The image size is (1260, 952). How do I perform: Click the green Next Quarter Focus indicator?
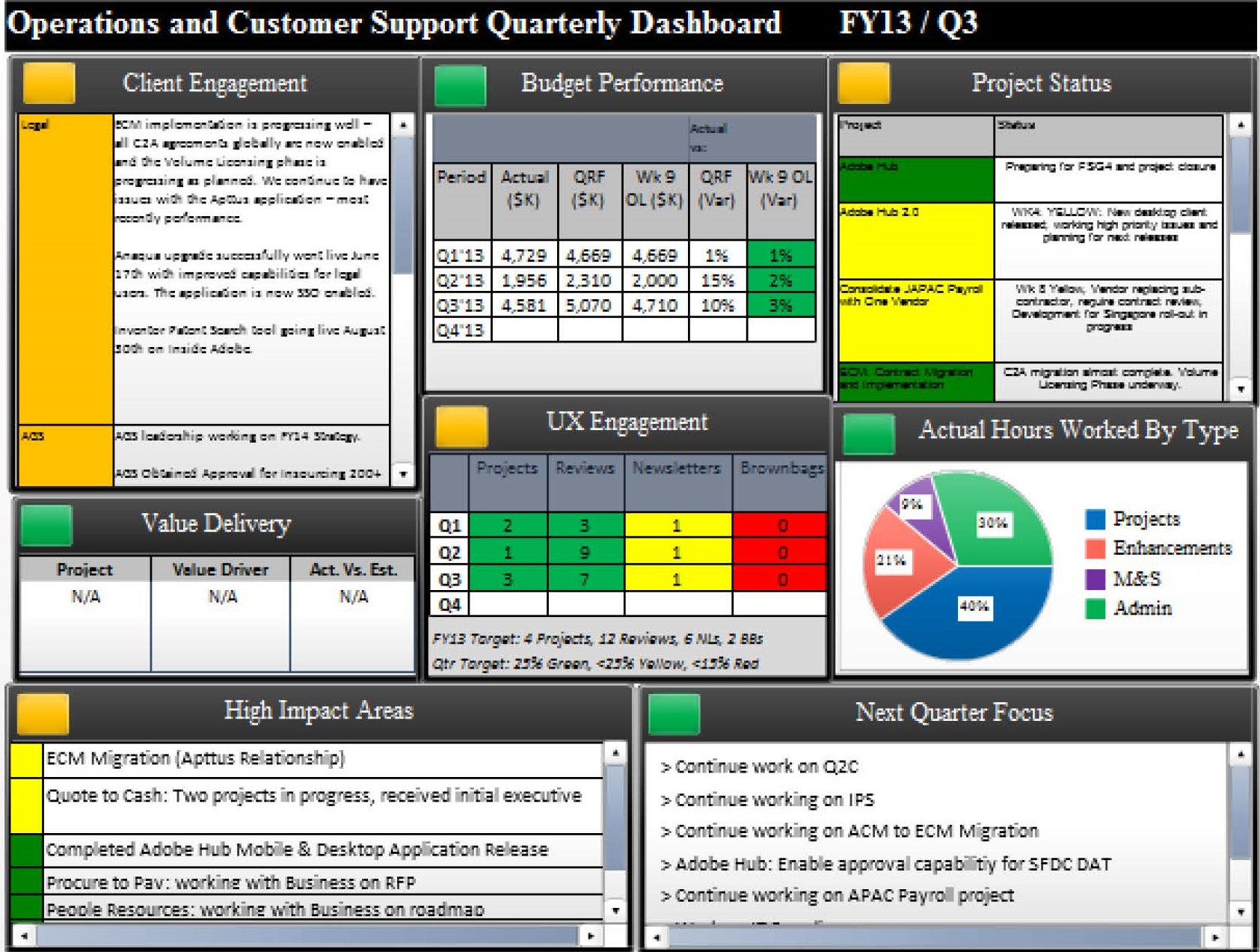point(674,713)
